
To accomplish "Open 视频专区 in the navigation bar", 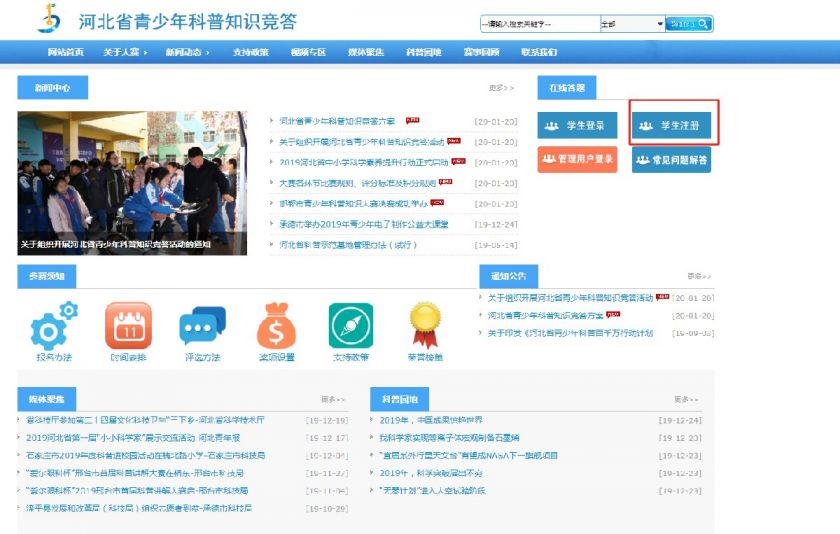I will pos(308,52).
